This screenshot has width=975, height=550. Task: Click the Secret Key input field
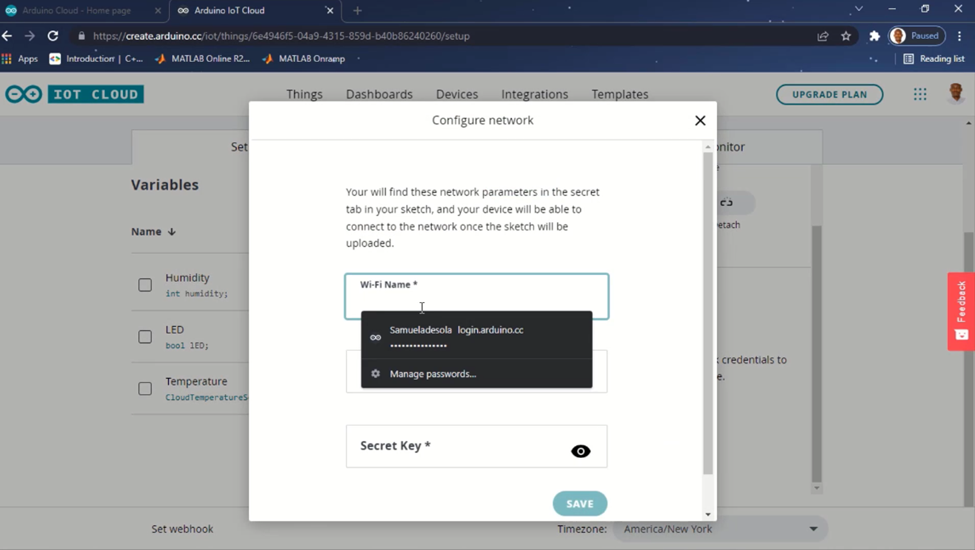[476, 446]
